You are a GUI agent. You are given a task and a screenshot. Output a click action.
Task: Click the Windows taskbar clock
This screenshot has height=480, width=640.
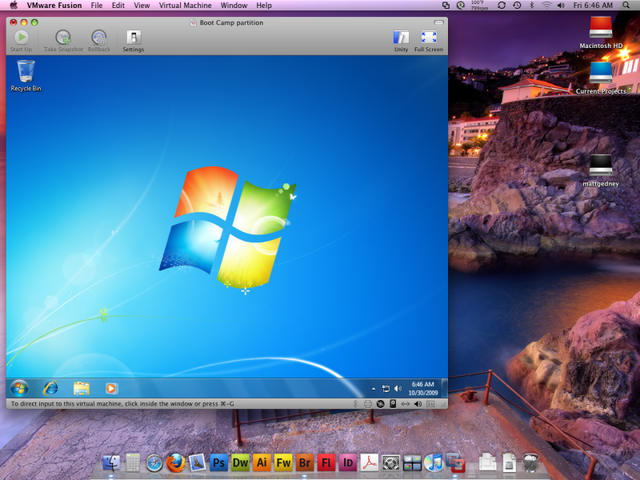(x=423, y=389)
